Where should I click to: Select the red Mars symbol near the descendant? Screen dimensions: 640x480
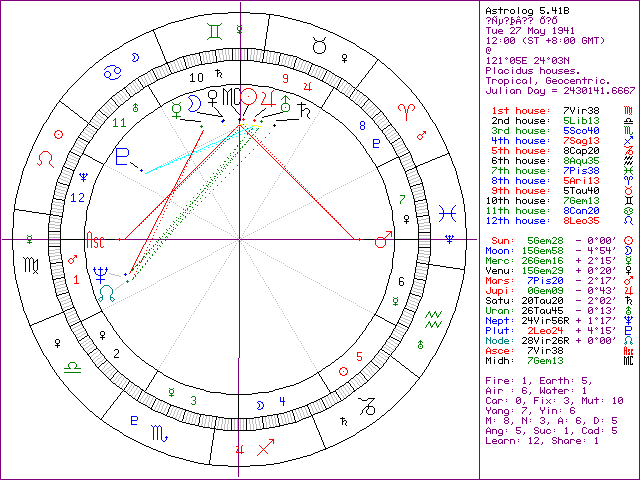tap(381, 240)
